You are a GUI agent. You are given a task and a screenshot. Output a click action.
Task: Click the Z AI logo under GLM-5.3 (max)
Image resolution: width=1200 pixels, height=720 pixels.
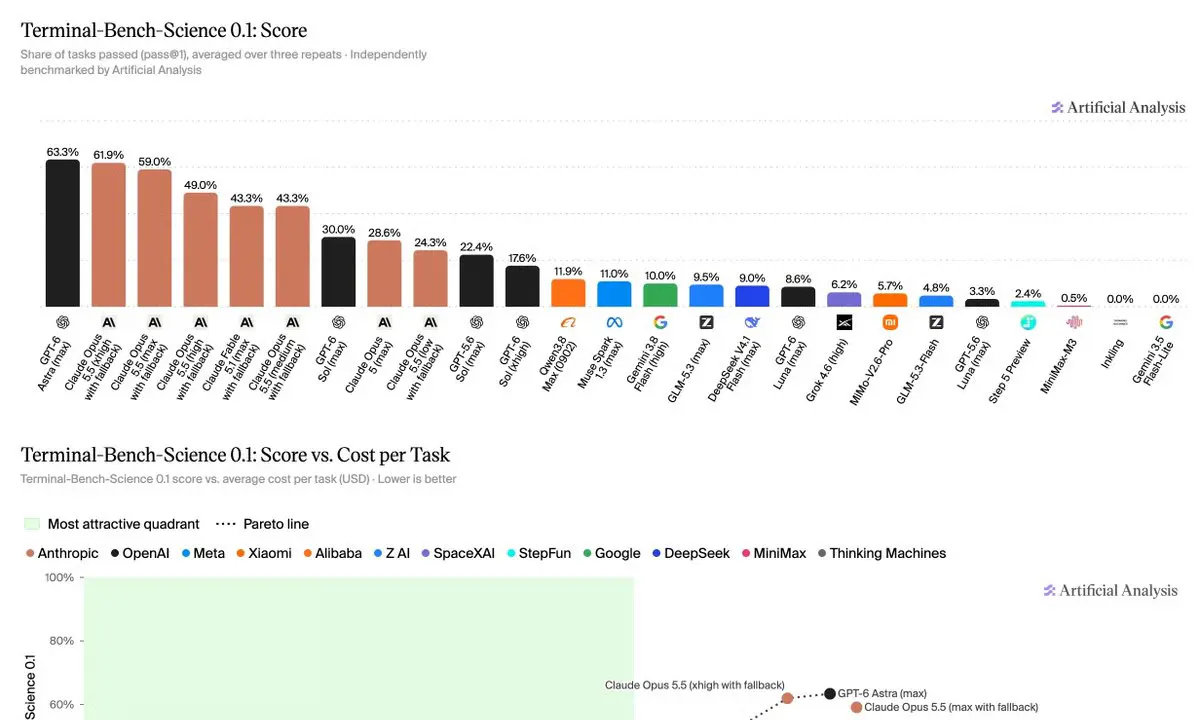706,322
